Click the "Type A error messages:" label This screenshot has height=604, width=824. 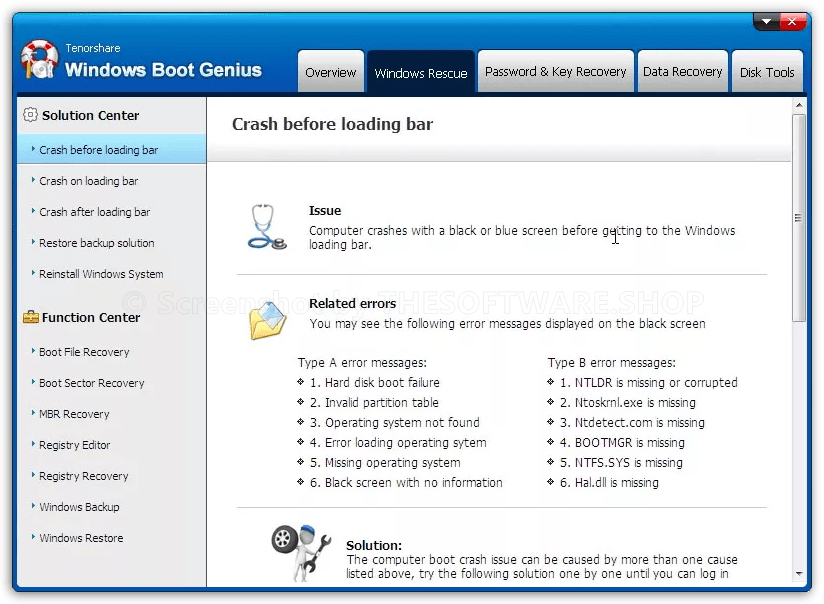coord(362,362)
